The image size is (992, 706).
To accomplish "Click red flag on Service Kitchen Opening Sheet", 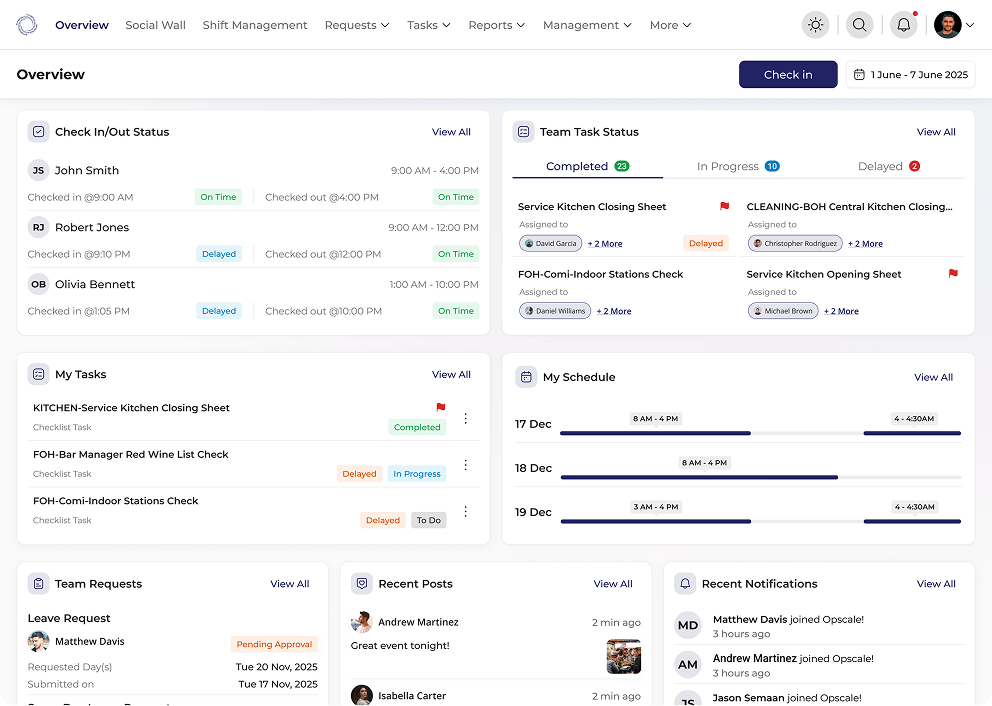I will 953,273.
